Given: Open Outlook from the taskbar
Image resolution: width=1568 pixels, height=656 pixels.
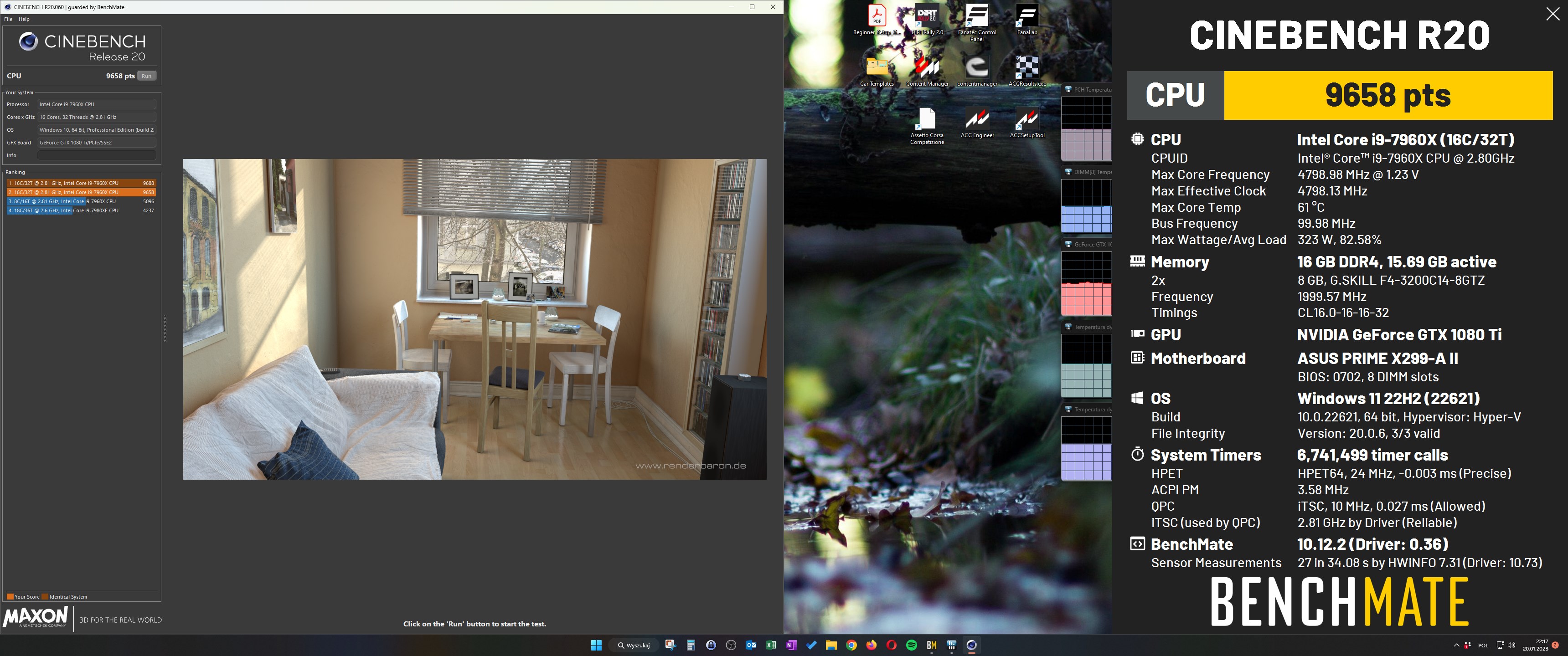Looking at the screenshot, I should click(x=751, y=645).
